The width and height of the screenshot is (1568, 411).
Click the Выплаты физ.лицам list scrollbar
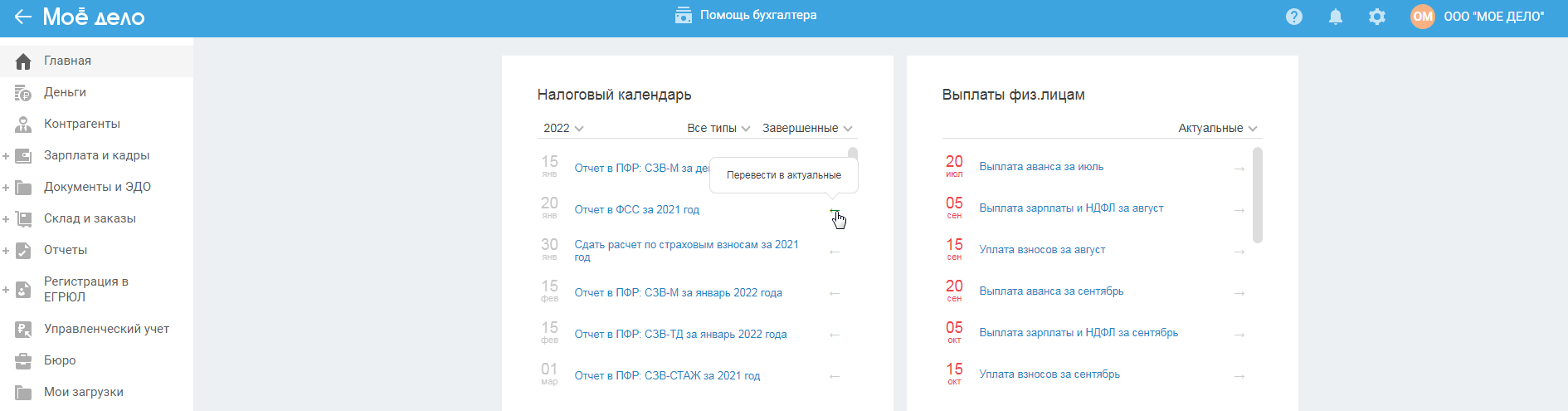point(1258,195)
